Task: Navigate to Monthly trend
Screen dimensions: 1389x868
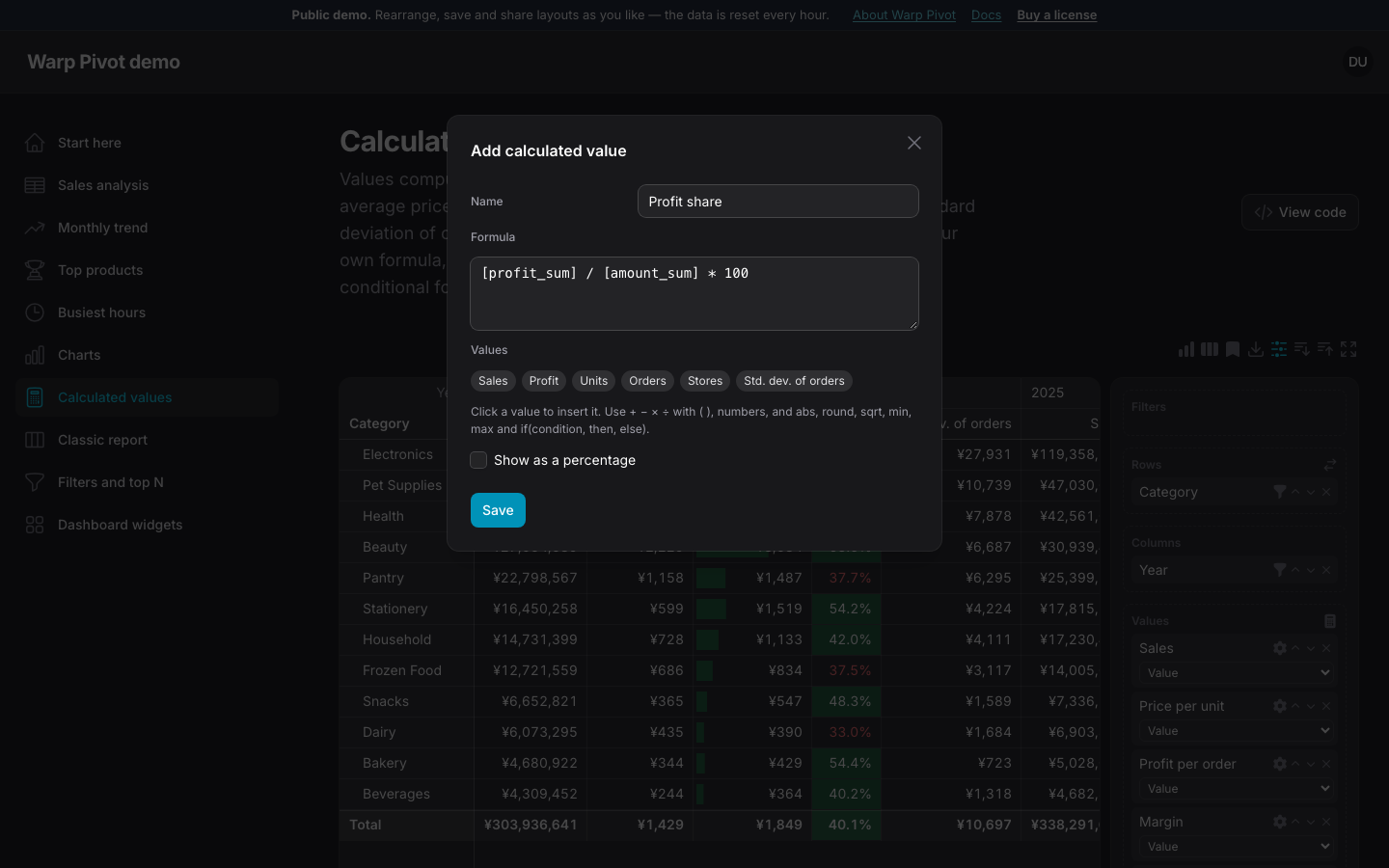Action: 147,228
